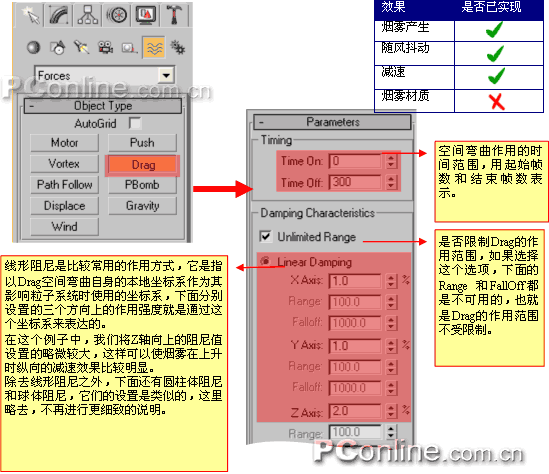Image resolution: width=549 pixels, height=474 pixels.
Task: Click the Wind button
Action: coord(64,227)
